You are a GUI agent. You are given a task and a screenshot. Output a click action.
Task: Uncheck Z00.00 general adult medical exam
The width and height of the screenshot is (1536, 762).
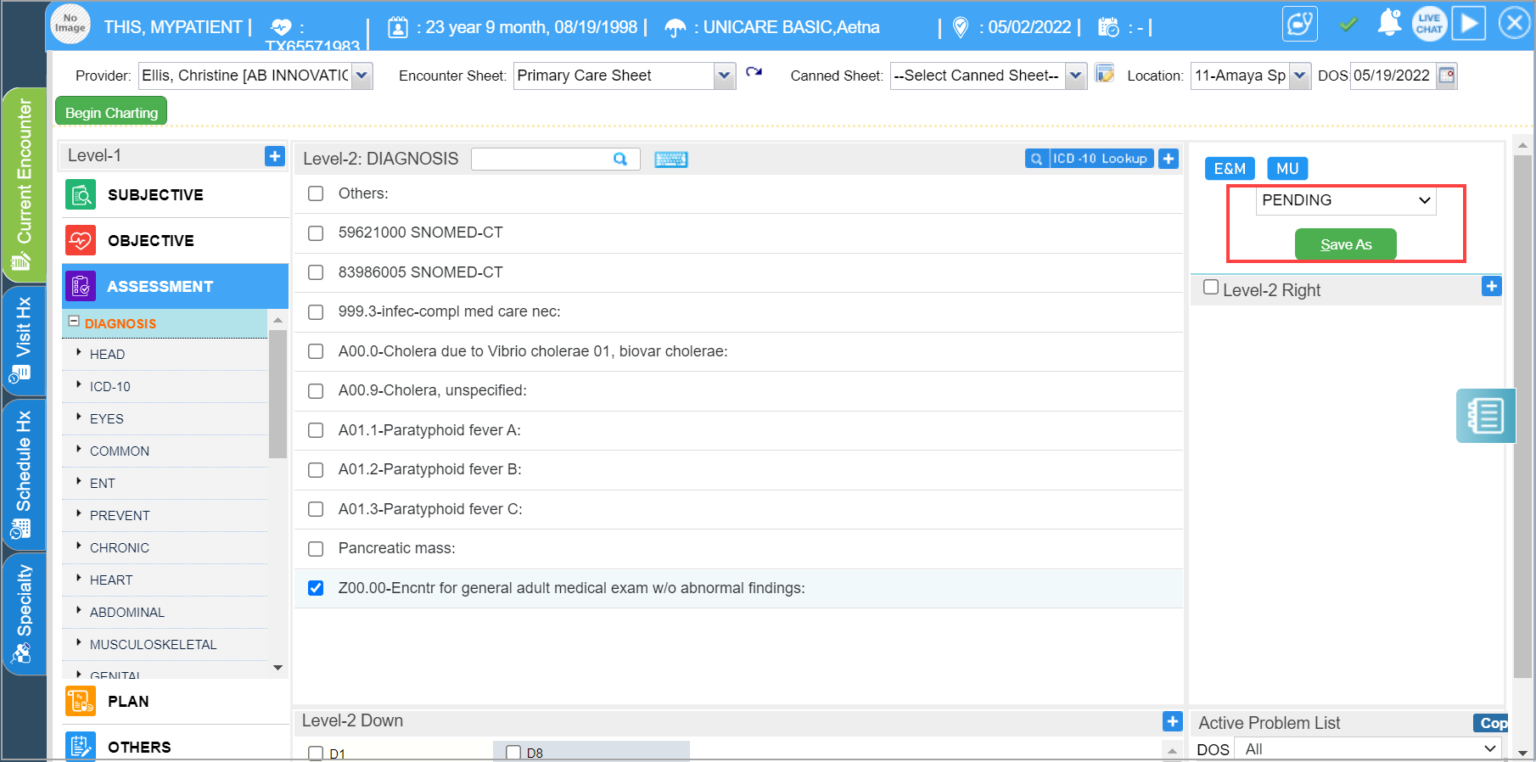click(x=315, y=588)
